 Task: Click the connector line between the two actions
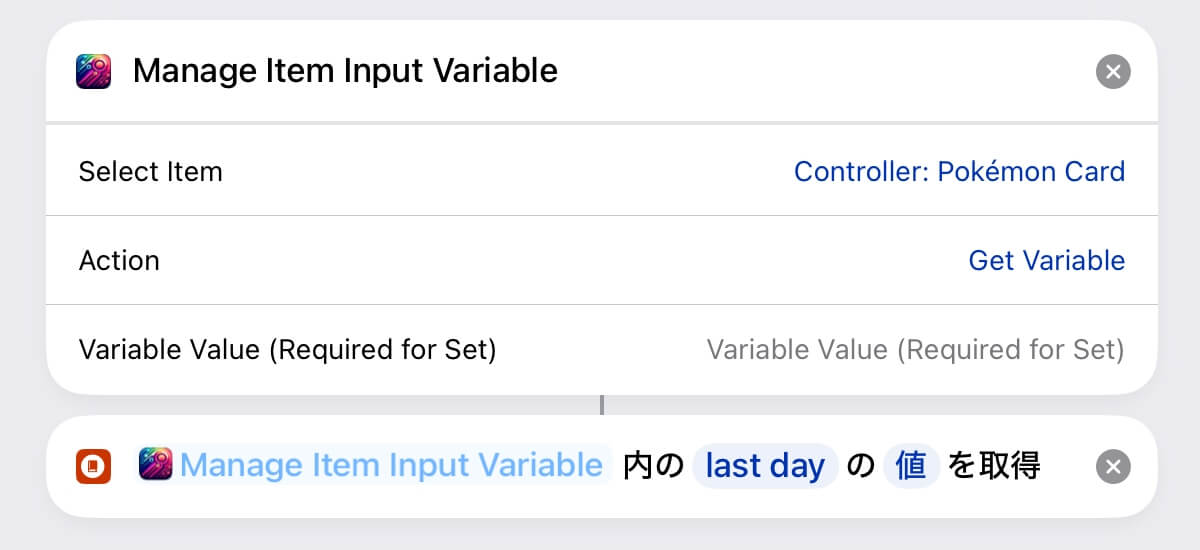(x=601, y=405)
